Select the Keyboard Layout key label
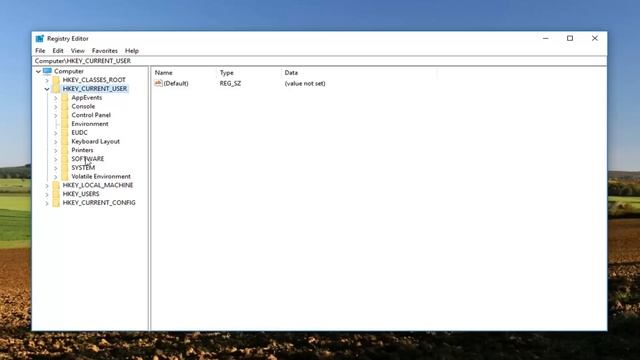The width and height of the screenshot is (640, 360). tap(96, 141)
